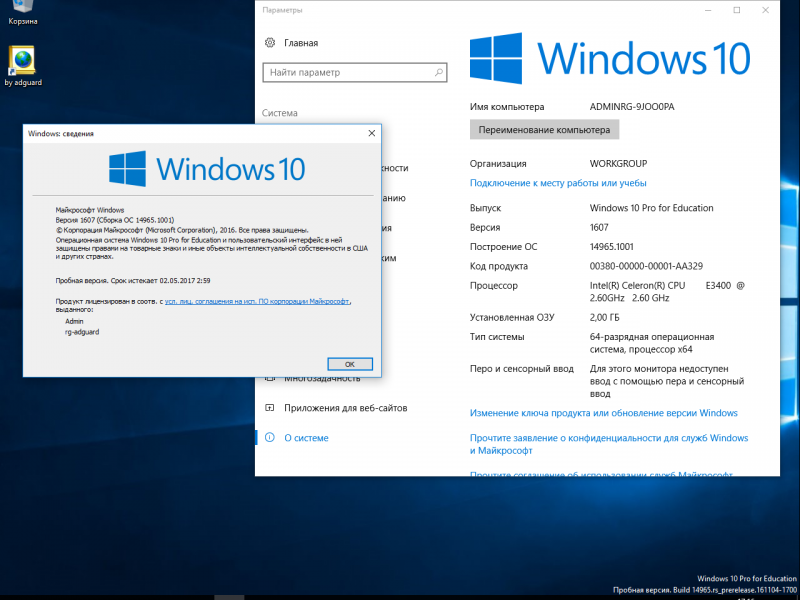Click 'Версия 1607 (Сборка ОС 14965.1001)' in dialog
The height and width of the screenshot is (600, 800).
click(115, 220)
